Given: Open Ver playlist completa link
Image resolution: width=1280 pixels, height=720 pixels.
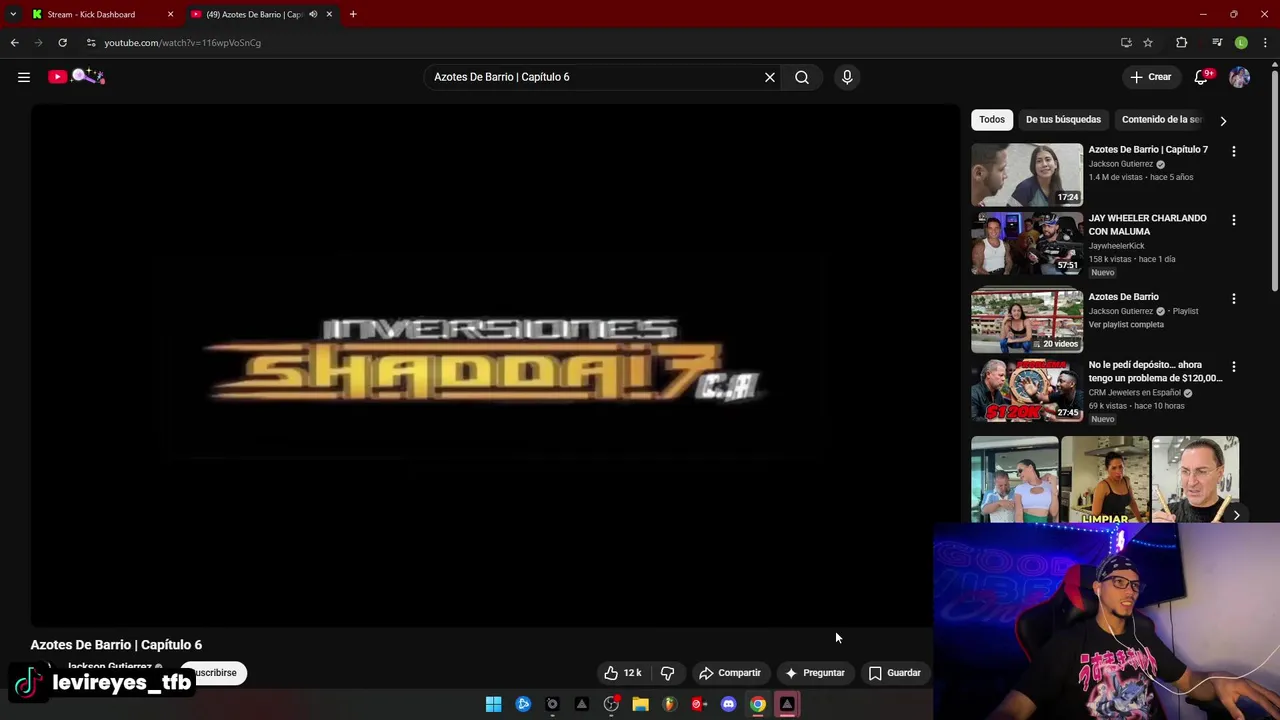Looking at the screenshot, I should 1126,325.
